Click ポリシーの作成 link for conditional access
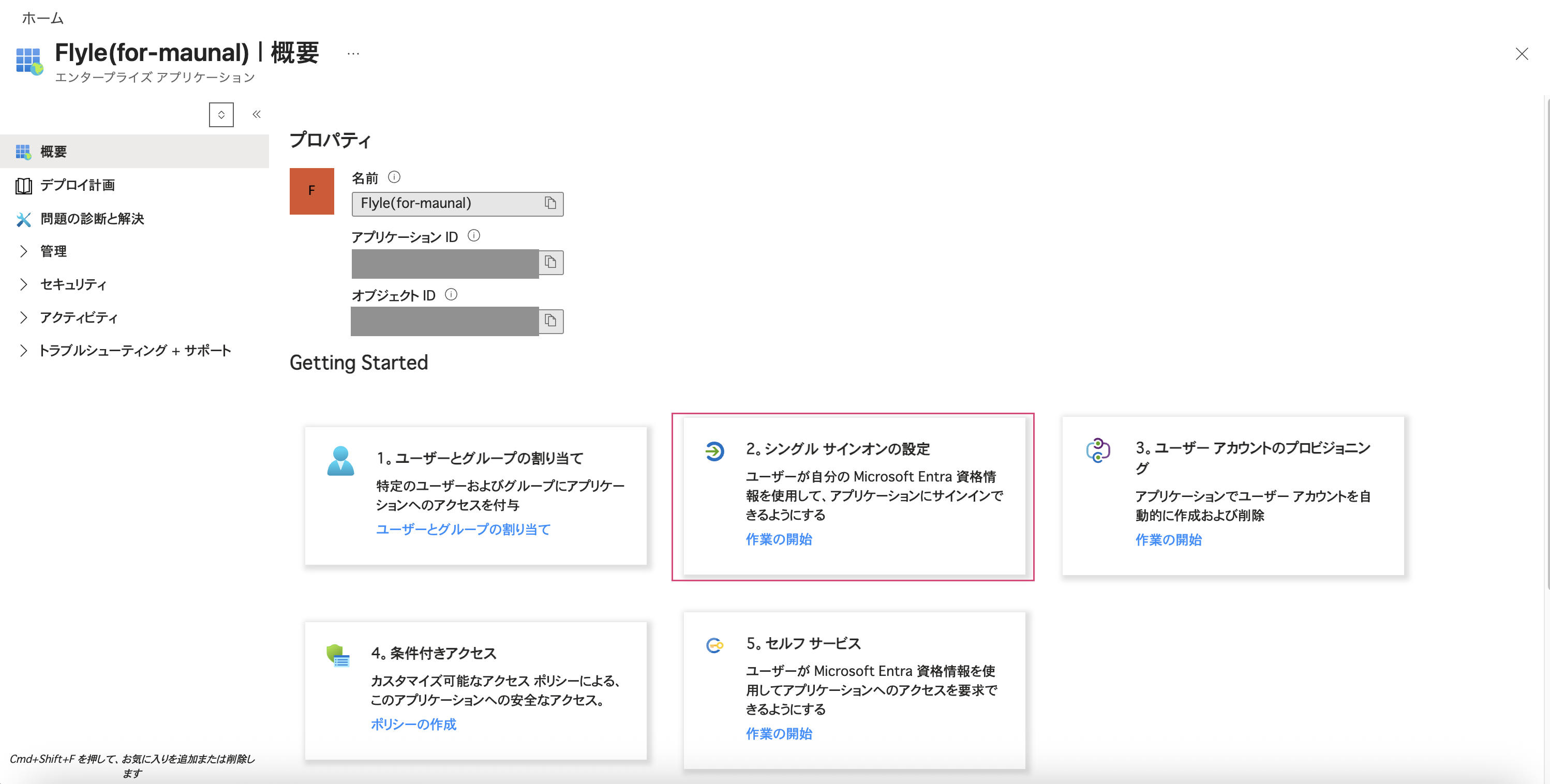1550x784 pixels. (x=413, y=725)
